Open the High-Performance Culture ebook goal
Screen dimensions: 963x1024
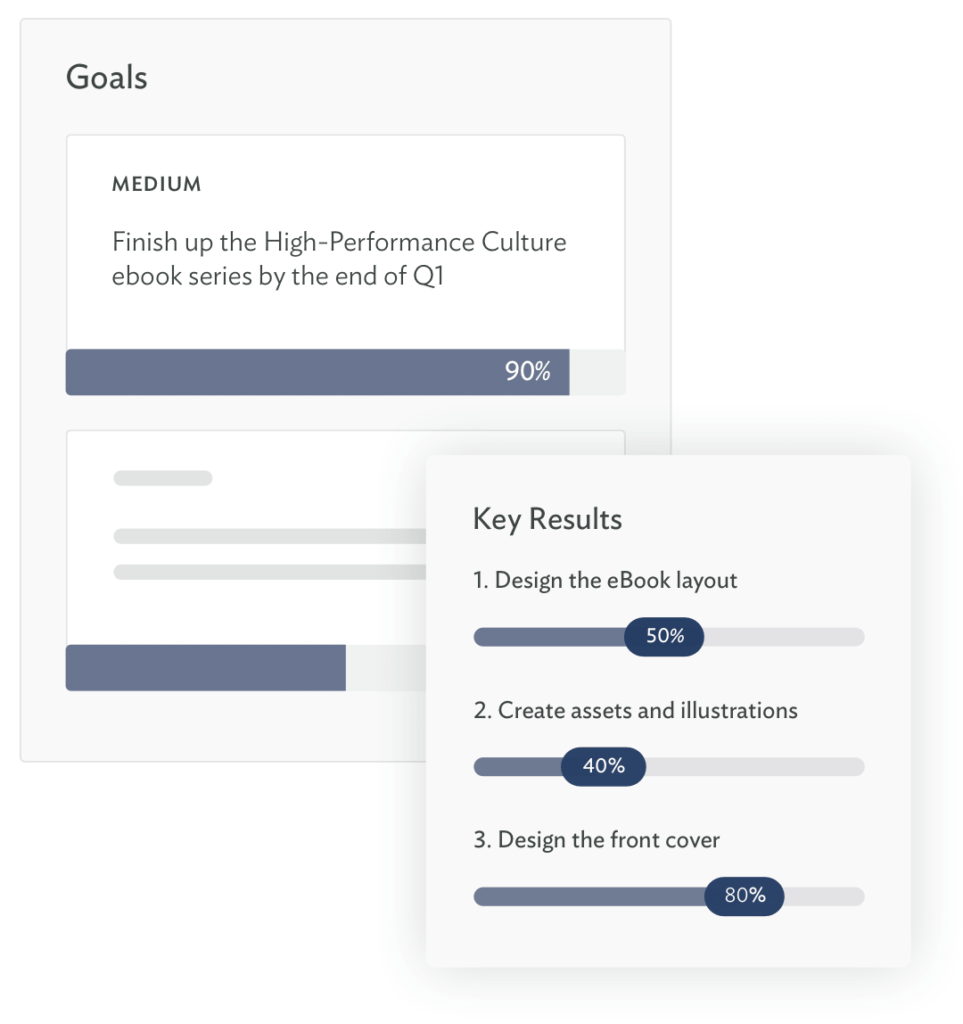pos(339,258)
